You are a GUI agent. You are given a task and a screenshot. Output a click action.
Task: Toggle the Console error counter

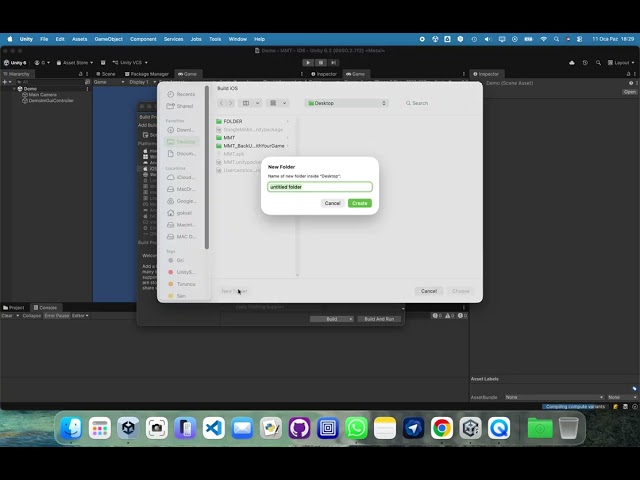click(x=462, y=316)
